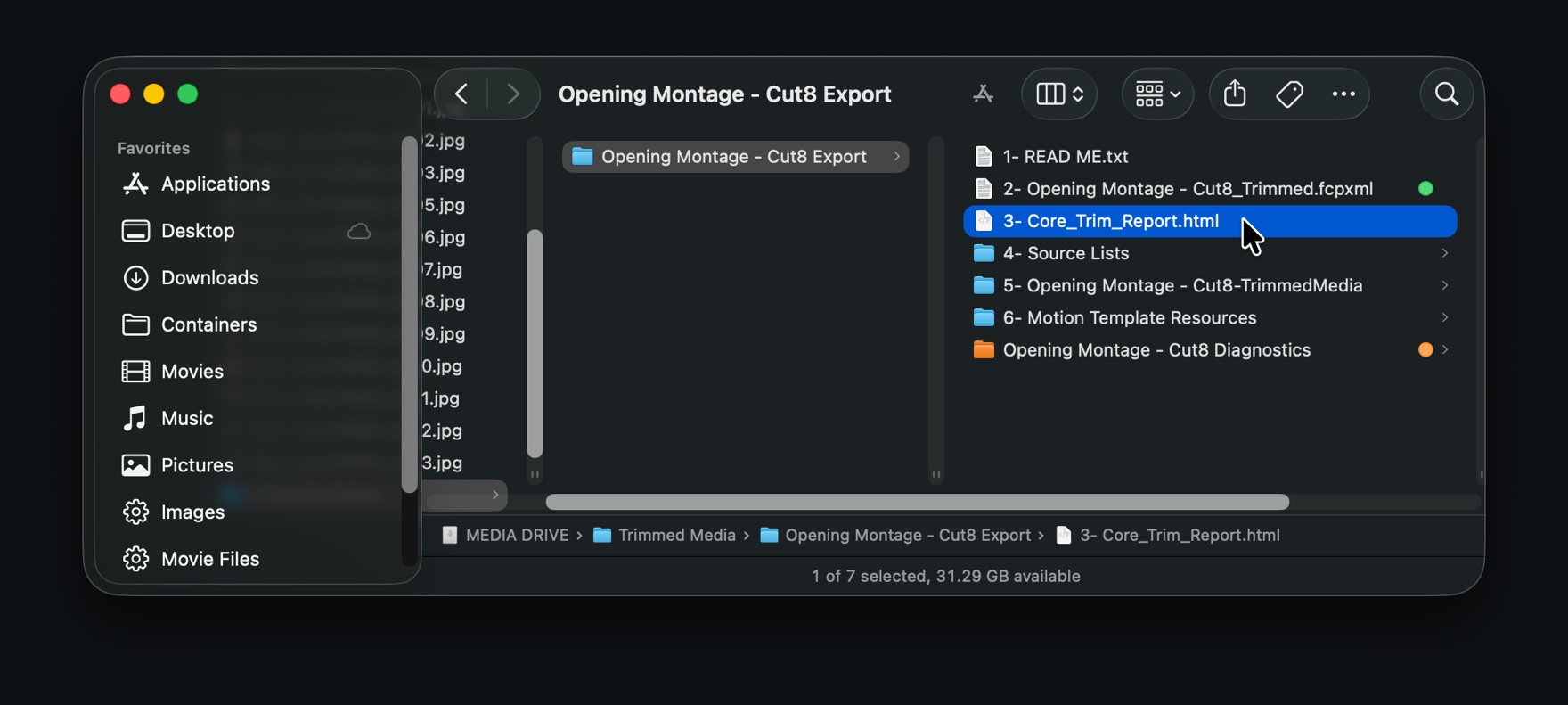
Task: Expand chevron for Cut8 Diagnostics folder
Action: (x=1444, y=350)
